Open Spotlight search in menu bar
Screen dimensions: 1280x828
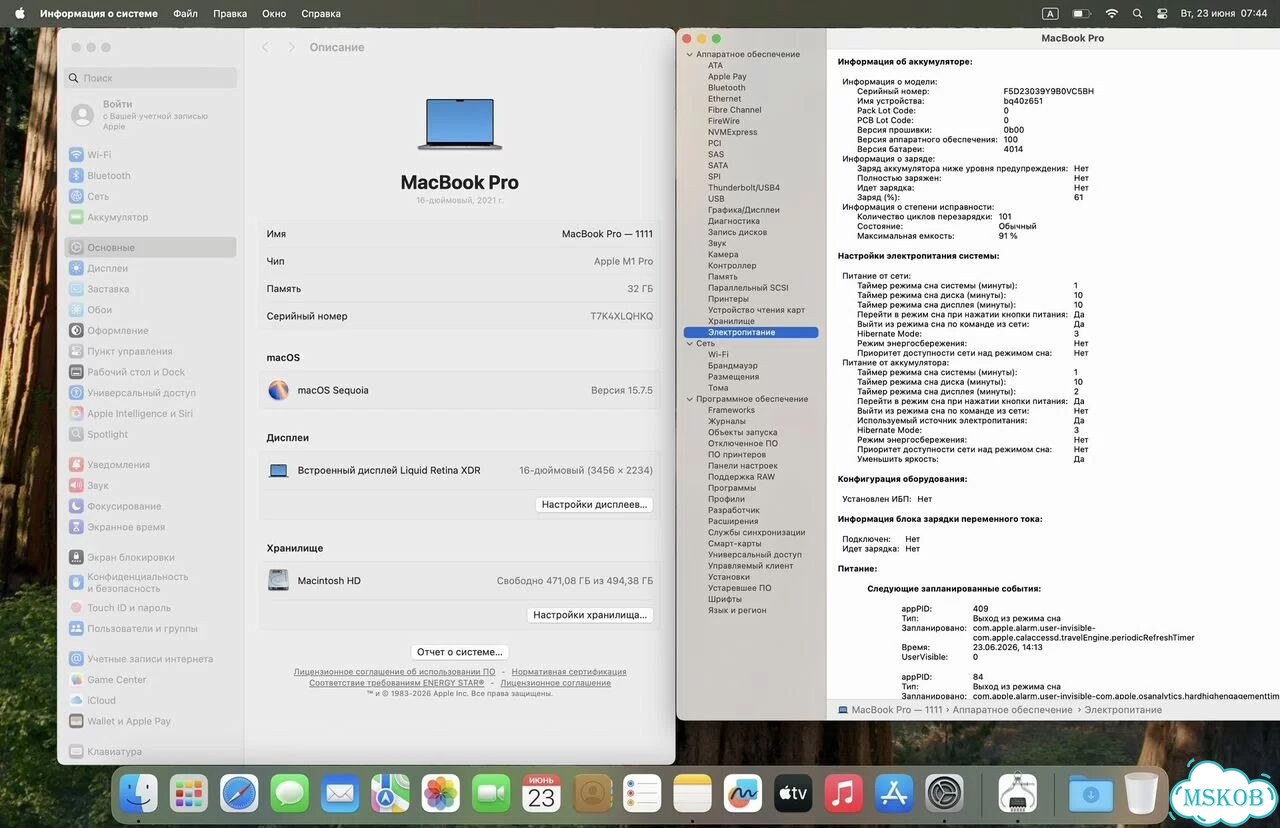(x=1137, y=14)
